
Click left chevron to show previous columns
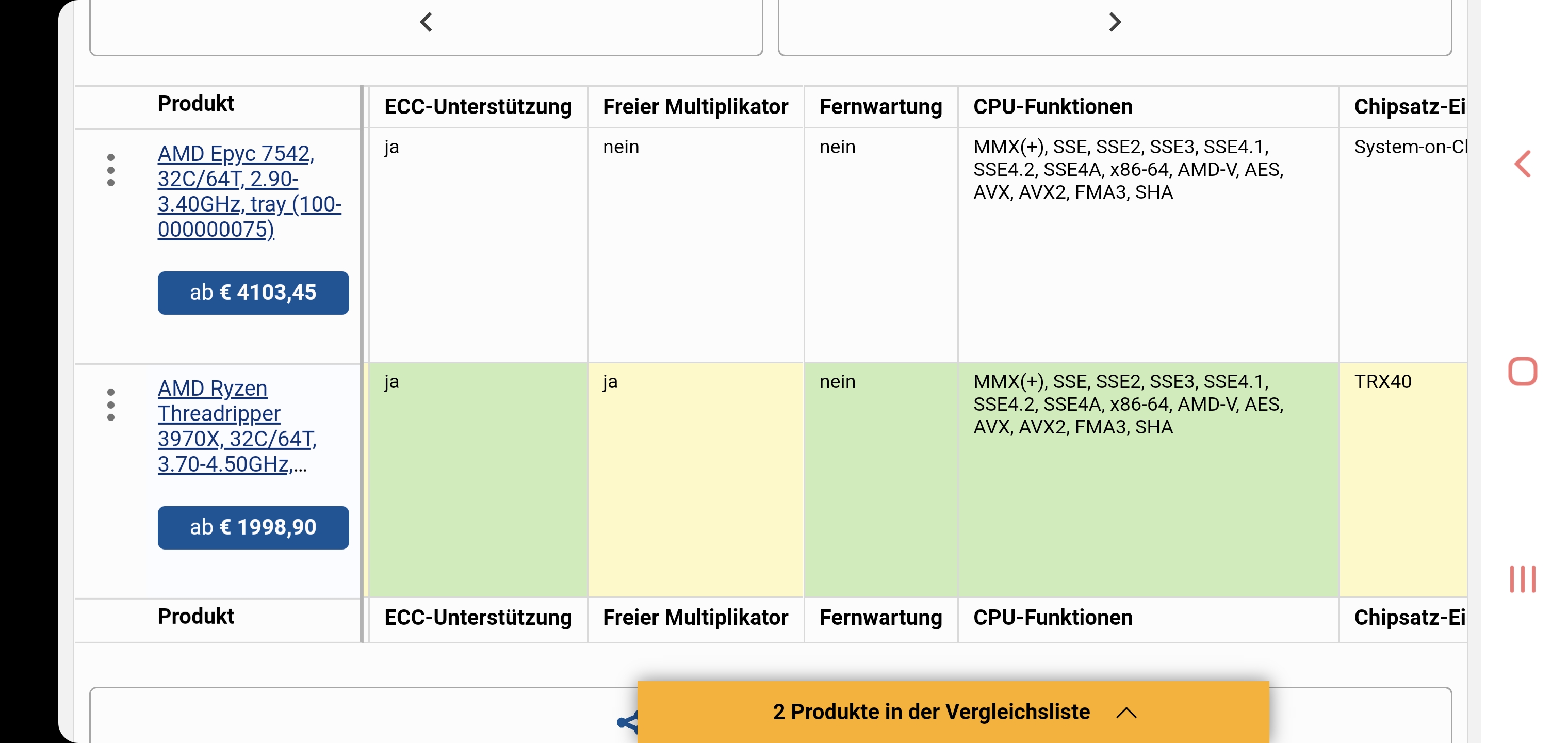426,23
